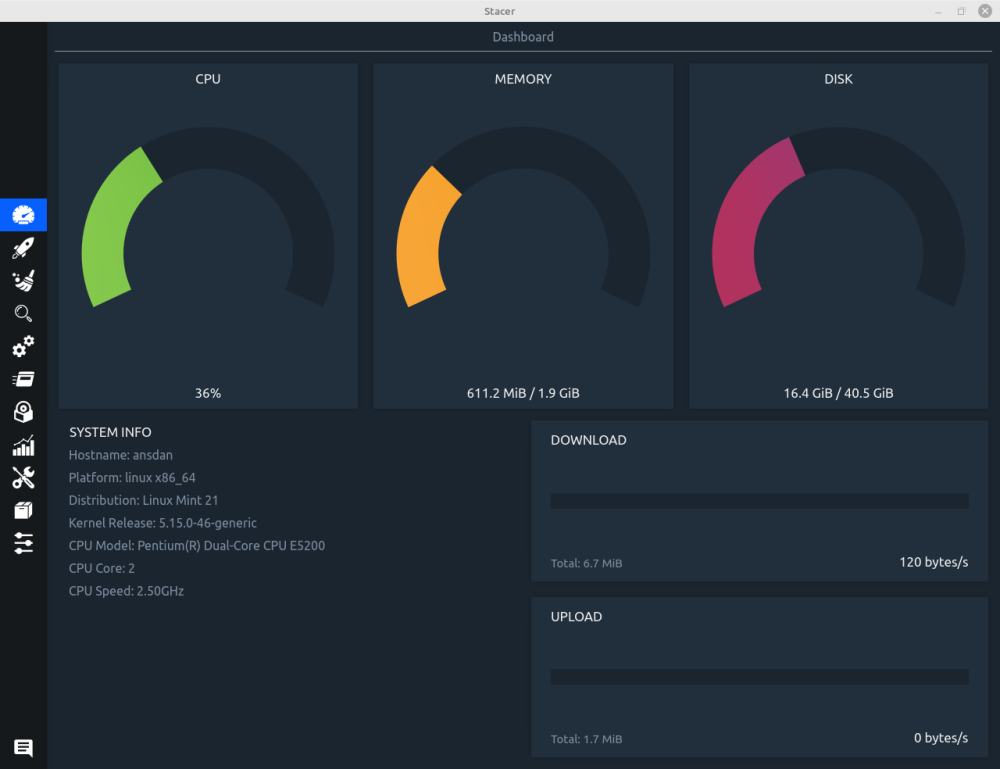
Task: Open Services gears icon
Action: pos(23,346)
